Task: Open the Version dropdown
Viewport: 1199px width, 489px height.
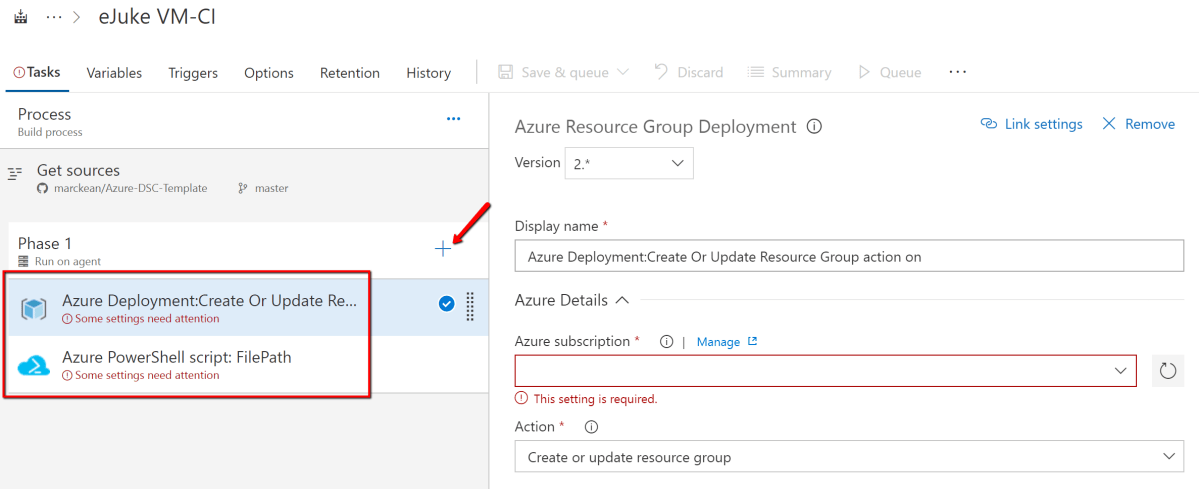Action: [x=629, y=163]
